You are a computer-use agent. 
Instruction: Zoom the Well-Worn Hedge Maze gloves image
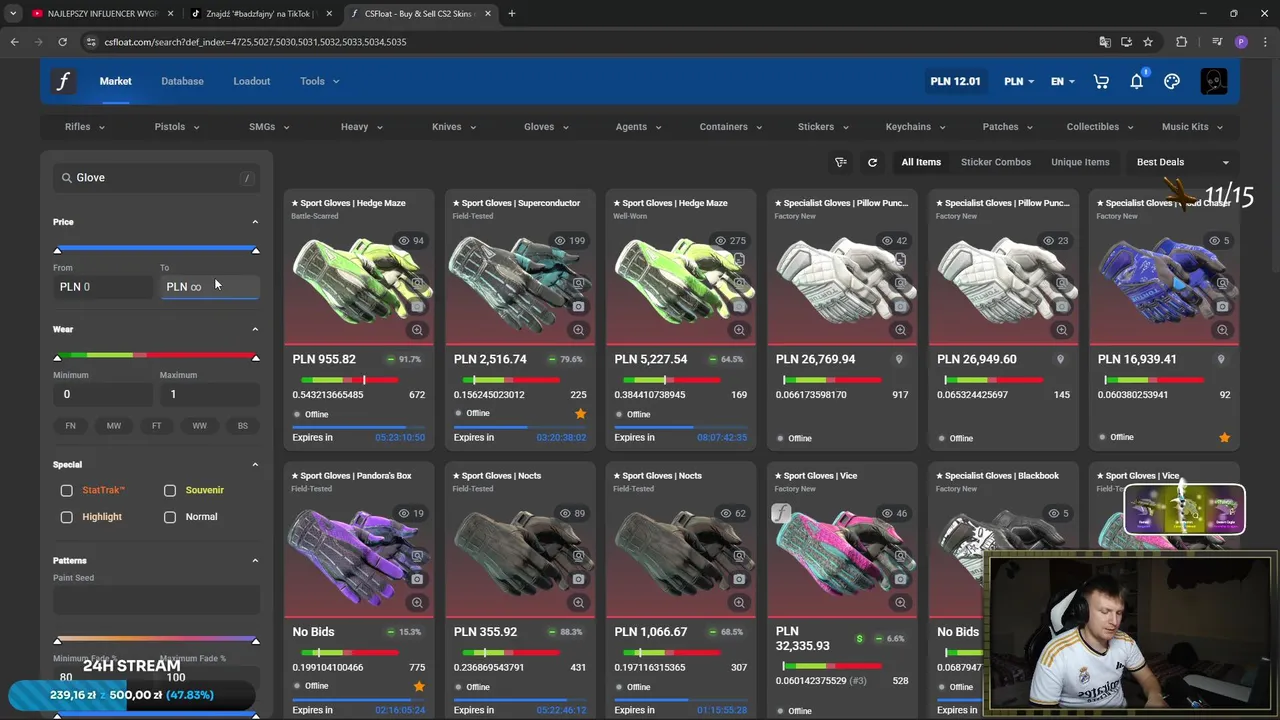(739, 330)
